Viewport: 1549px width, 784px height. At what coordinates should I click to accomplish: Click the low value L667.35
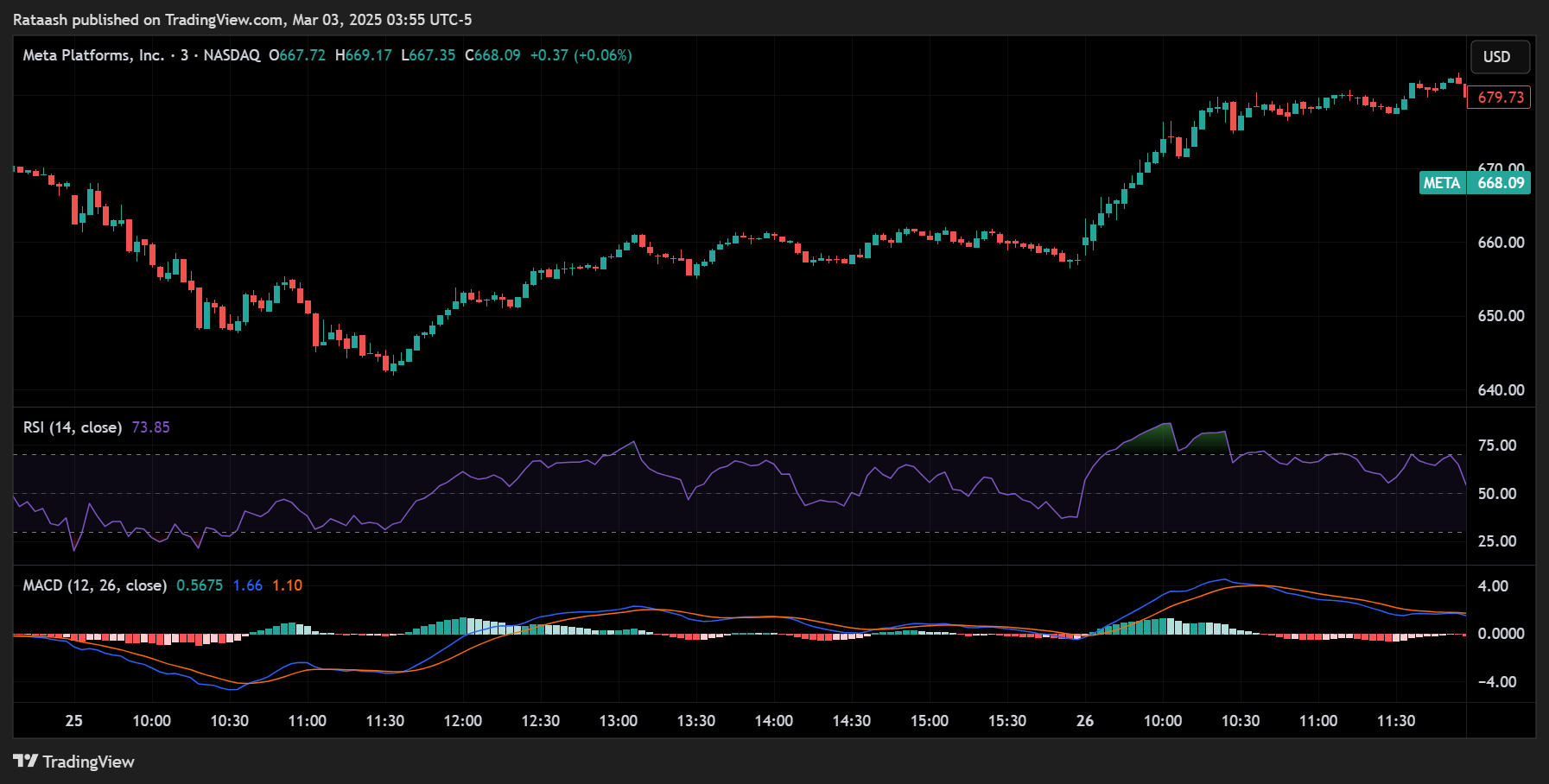[x=429, y=55]
